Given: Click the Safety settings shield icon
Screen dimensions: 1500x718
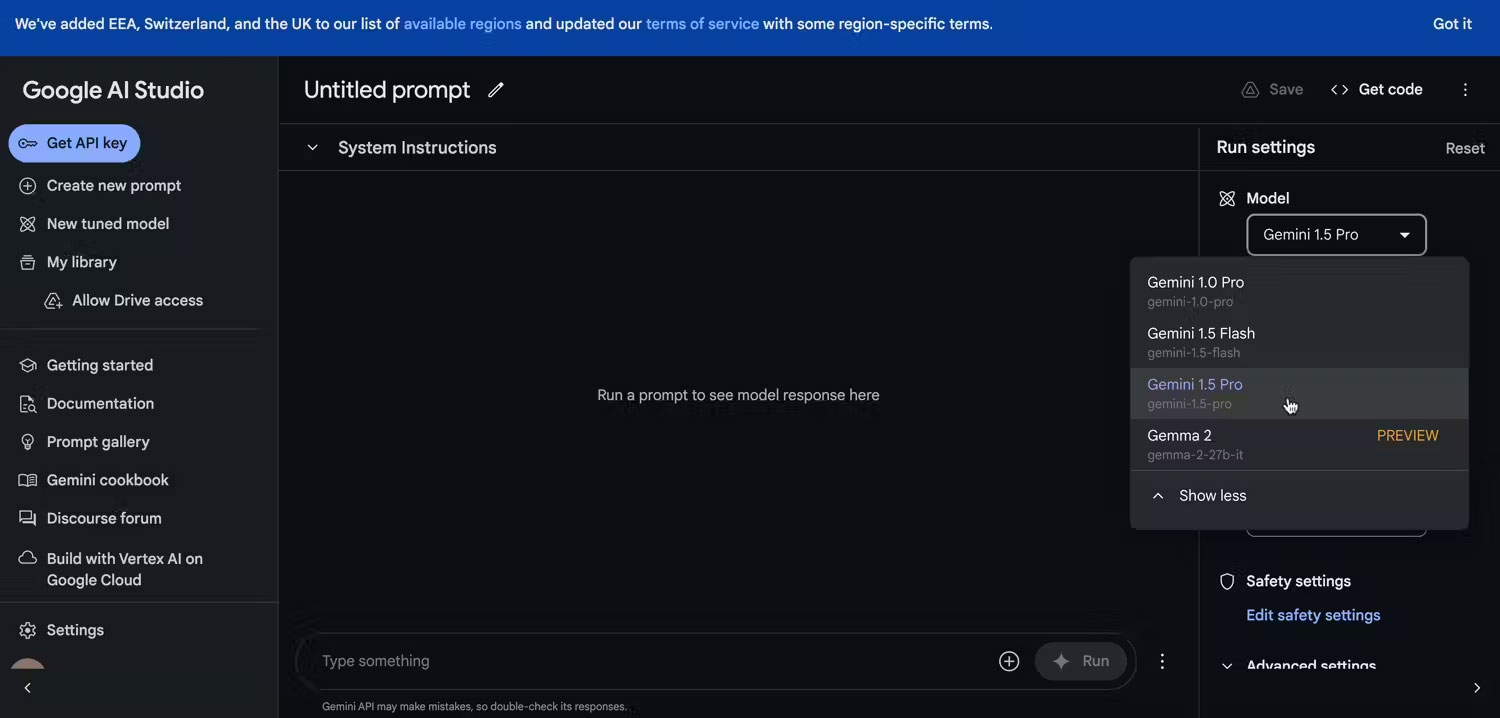Looking at the screenshot, I should point(1227,581).
